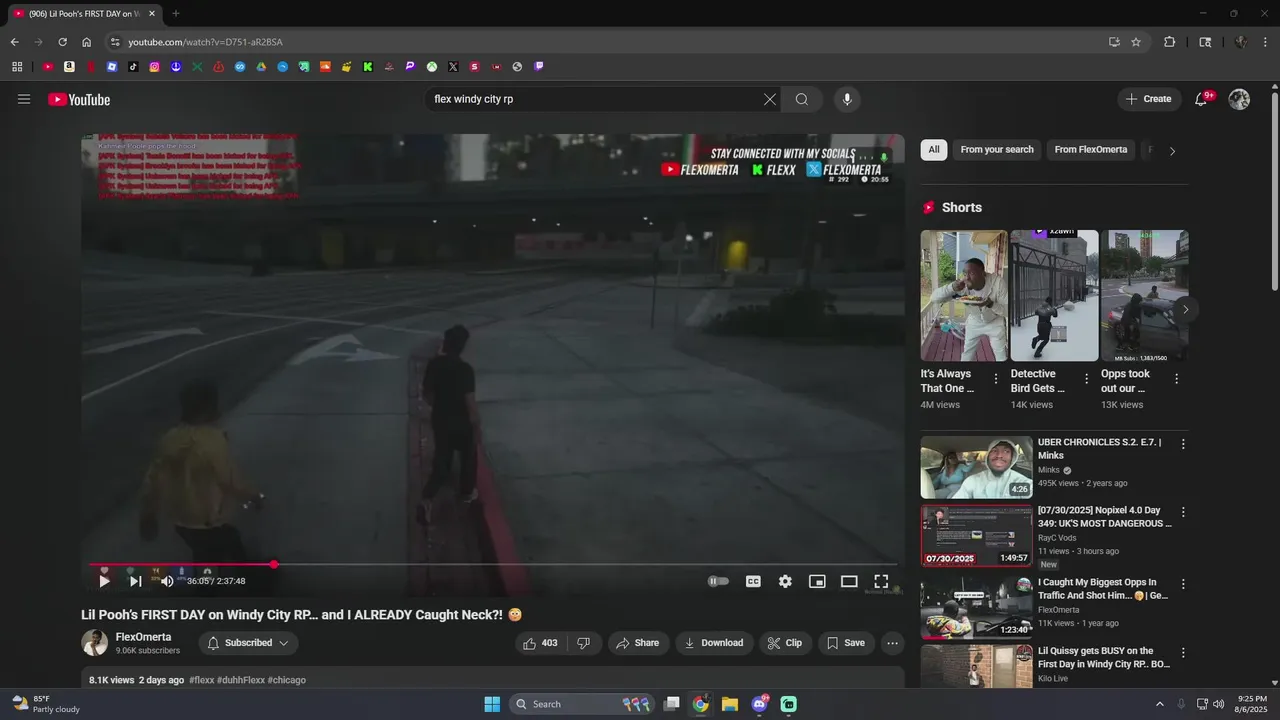Open TikTok bookmark in bookmarks bar
The image size is (1280, 720).
pyautogui.click(x=133, y=67)
